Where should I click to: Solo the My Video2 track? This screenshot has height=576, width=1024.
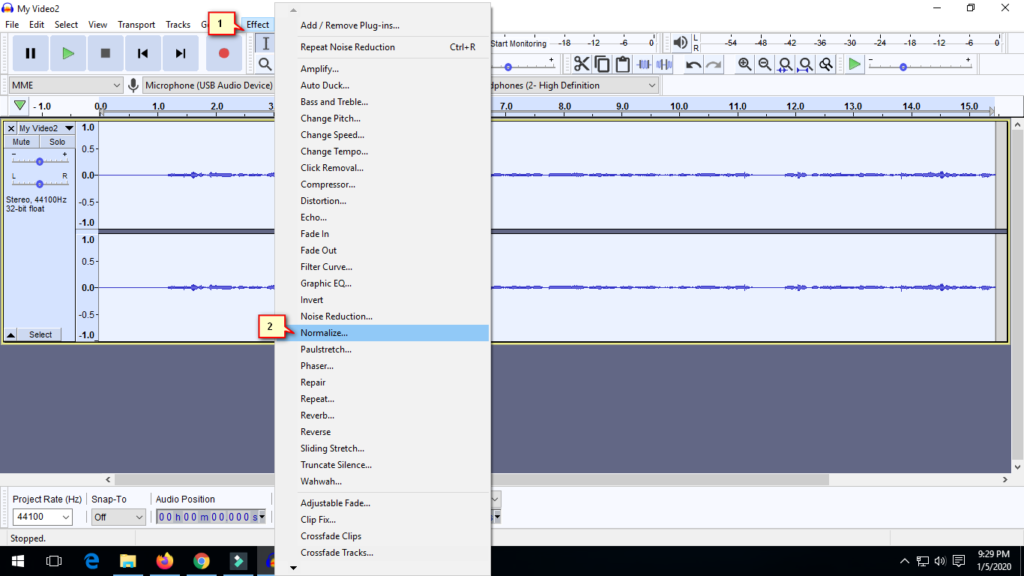pyautogui.click(x=57, y=142)
